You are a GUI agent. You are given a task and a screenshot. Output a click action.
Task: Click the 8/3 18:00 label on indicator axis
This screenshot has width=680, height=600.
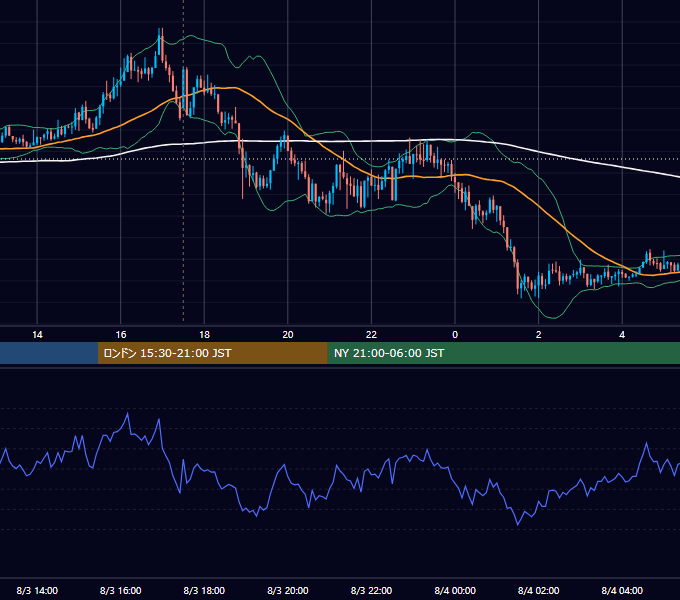pos(204,590)
